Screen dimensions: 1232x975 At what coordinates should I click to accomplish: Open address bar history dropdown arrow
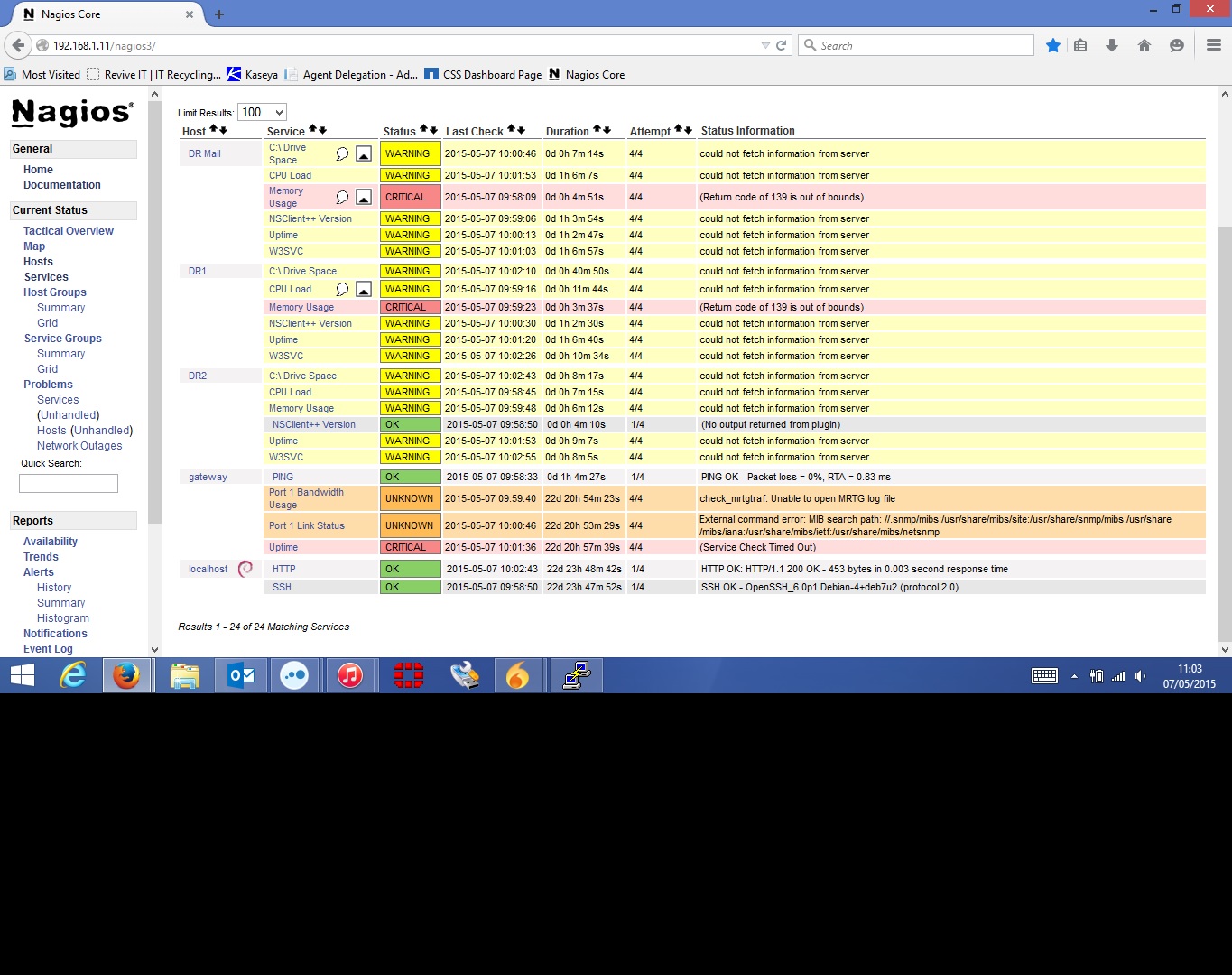(765, 45)
